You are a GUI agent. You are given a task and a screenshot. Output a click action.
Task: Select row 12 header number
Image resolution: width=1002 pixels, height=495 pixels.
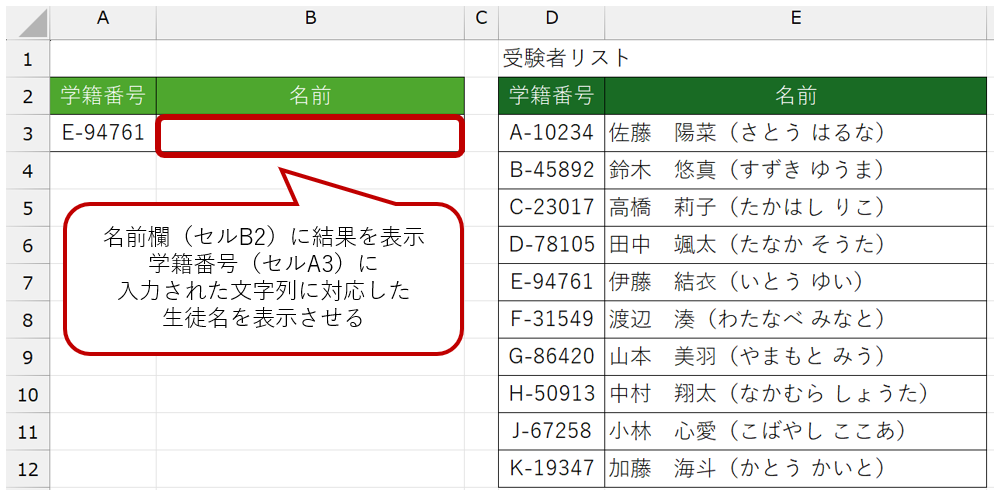click(26, 469)
